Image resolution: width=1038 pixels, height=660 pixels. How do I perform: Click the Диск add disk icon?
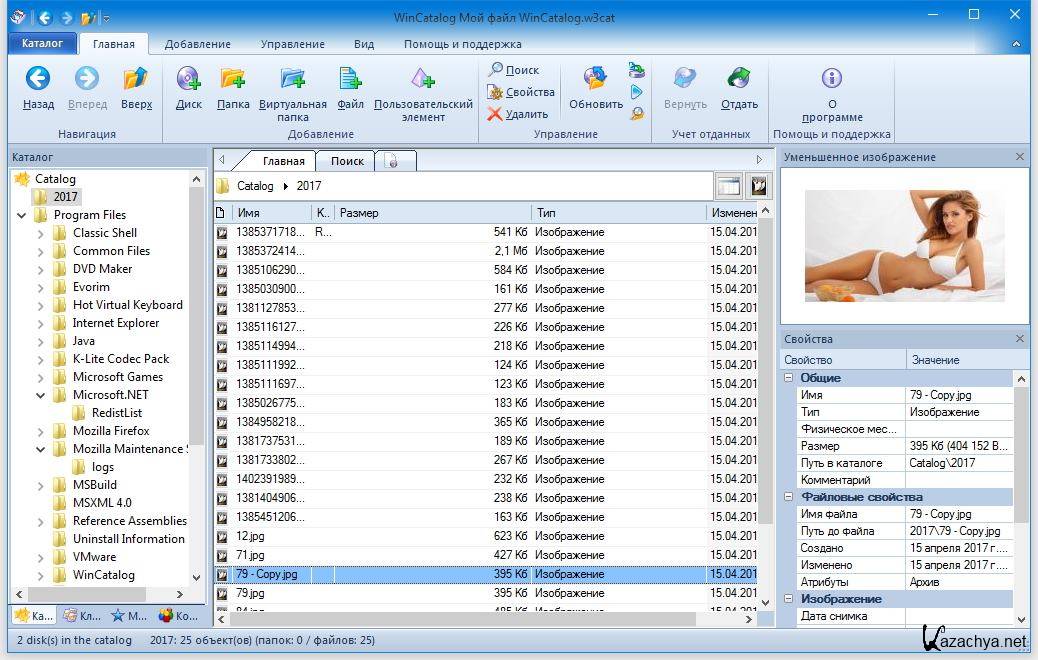pyautogui.click(x=188, y=80)
